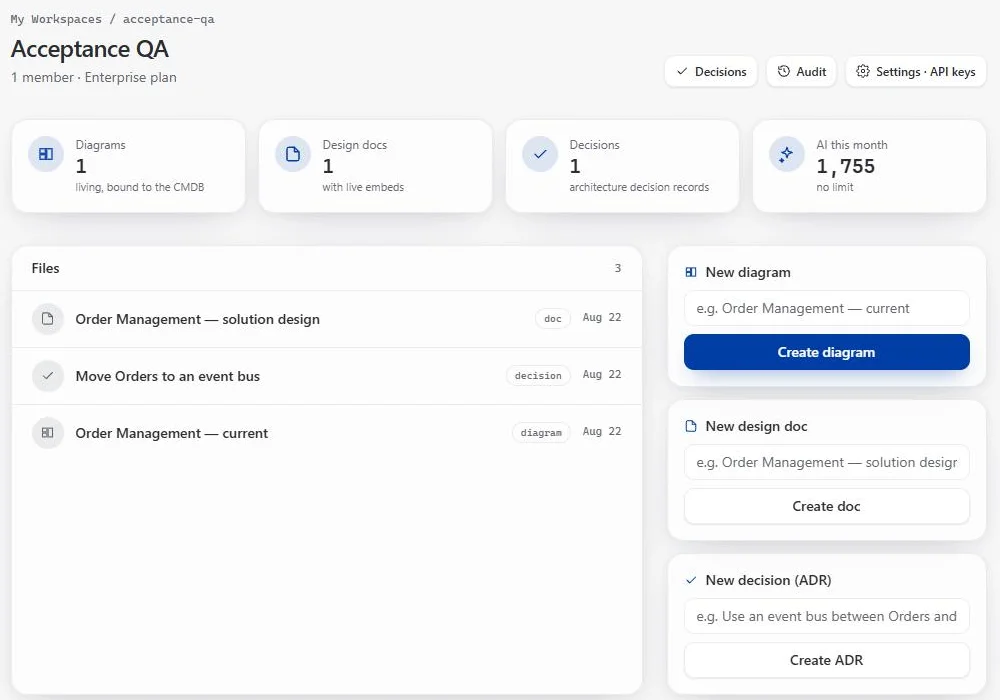Open Order Management — current diagram file
Screen dimensions: 1000x700
[x=327, y=433]
